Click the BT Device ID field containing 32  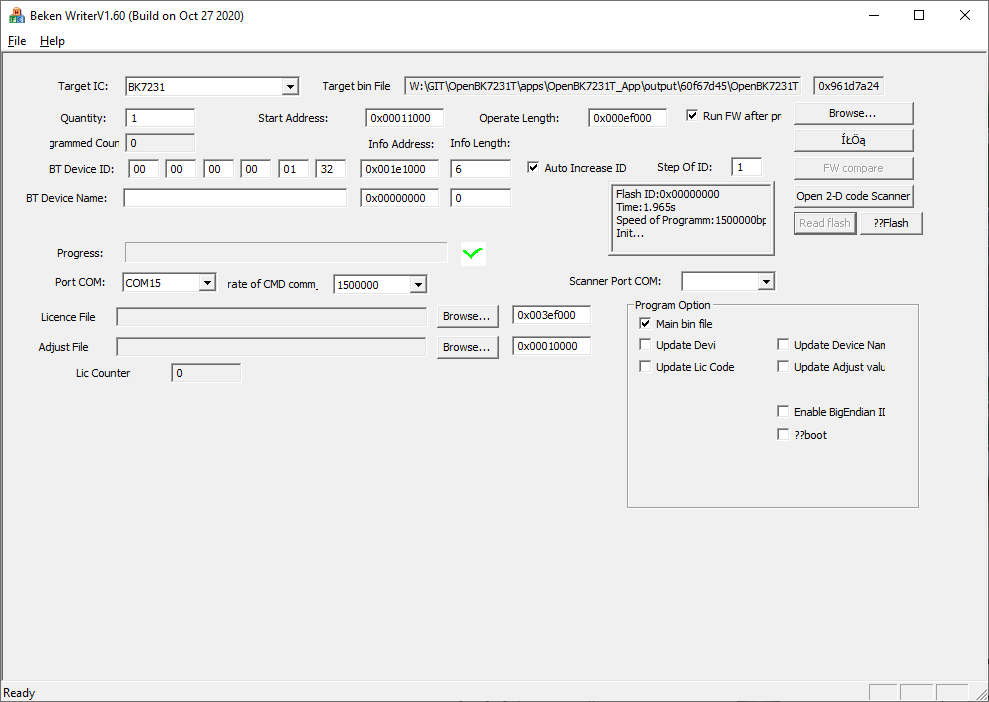click(x=331, y=169)
